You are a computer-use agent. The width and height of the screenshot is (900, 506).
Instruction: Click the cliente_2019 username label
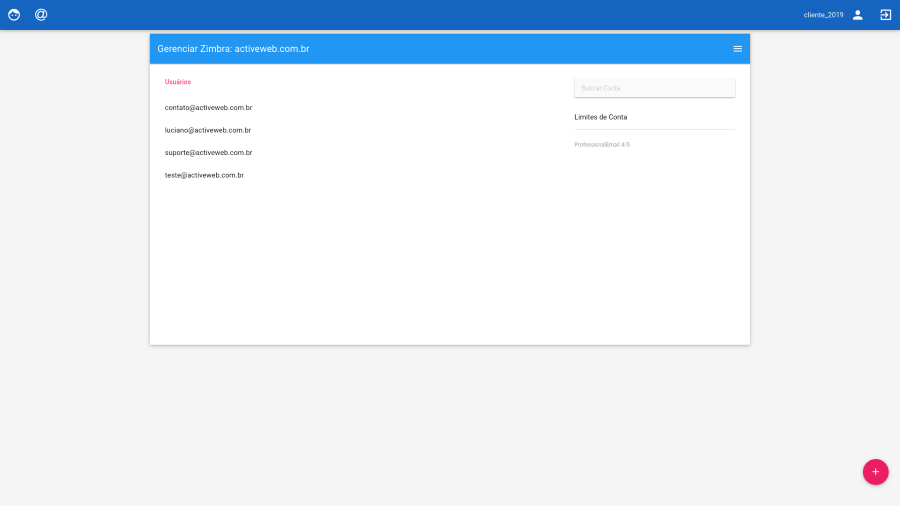(823, 15)
